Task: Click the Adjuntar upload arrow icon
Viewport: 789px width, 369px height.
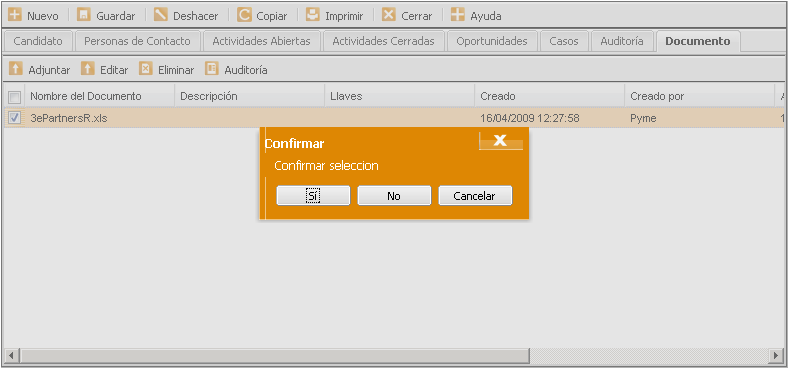Action: [16, 69]
